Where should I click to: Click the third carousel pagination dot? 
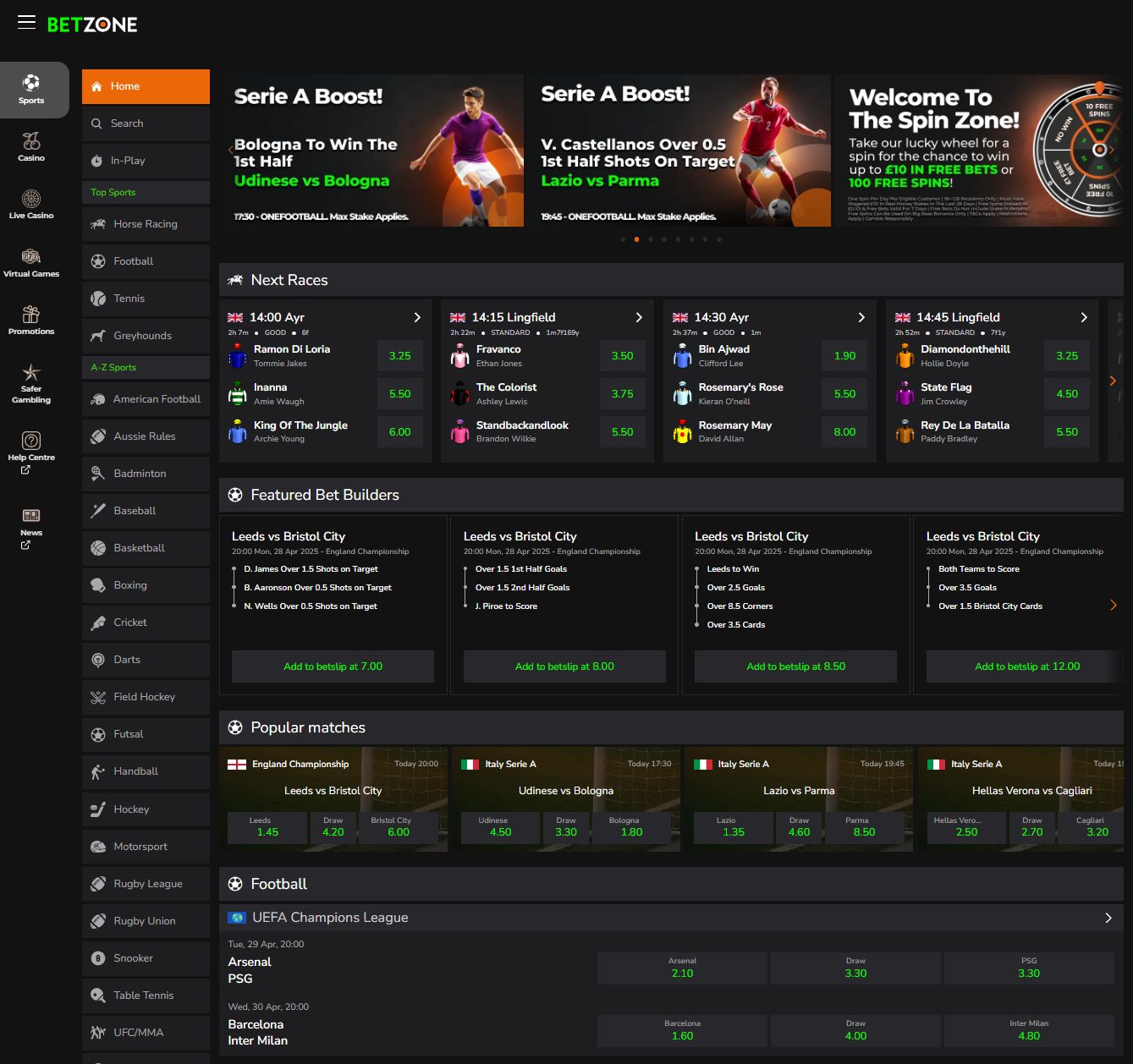(651, 239)
